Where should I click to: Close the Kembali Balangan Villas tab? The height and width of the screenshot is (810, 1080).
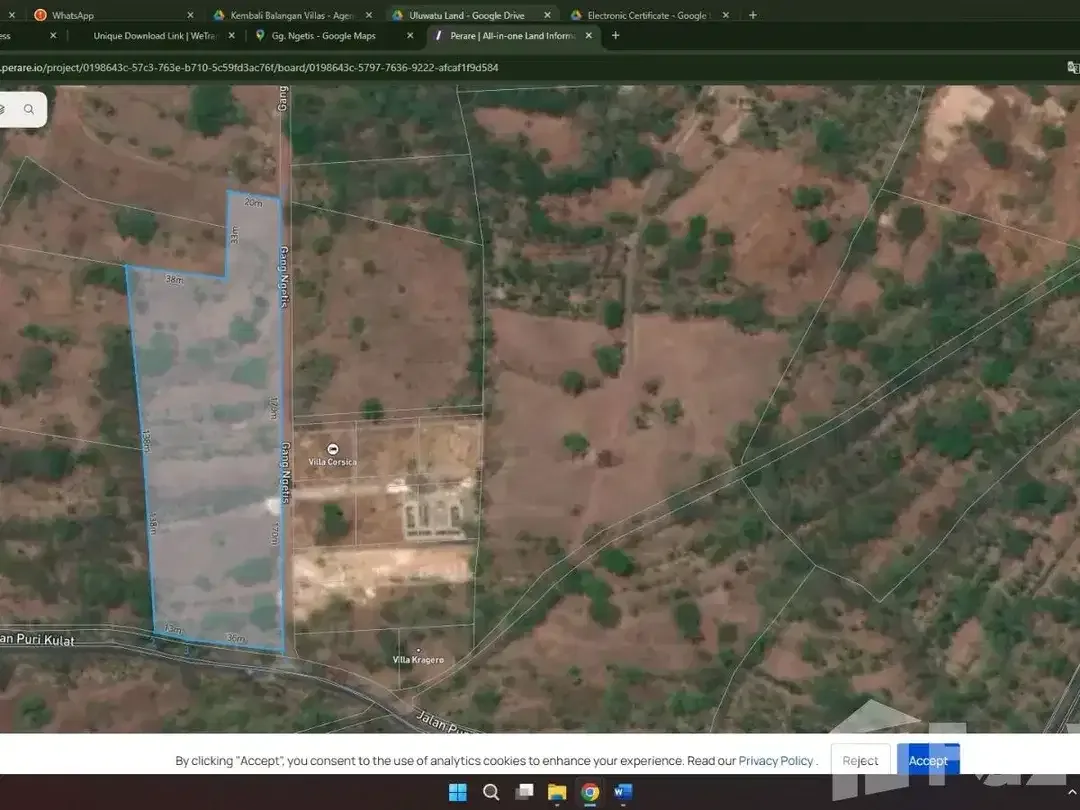368,15
